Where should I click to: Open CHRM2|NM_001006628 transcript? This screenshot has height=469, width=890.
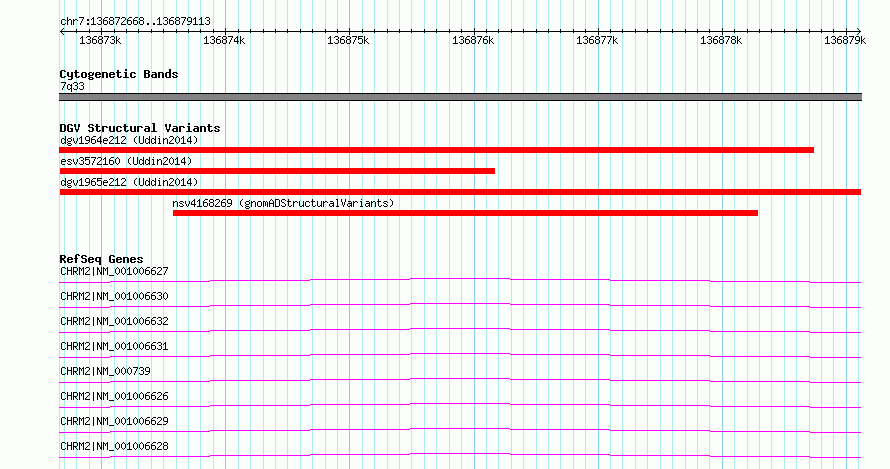[x=114, y=446]
